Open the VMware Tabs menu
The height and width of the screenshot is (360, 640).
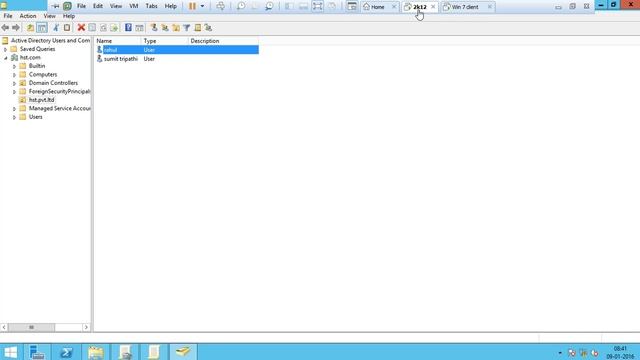151,6
